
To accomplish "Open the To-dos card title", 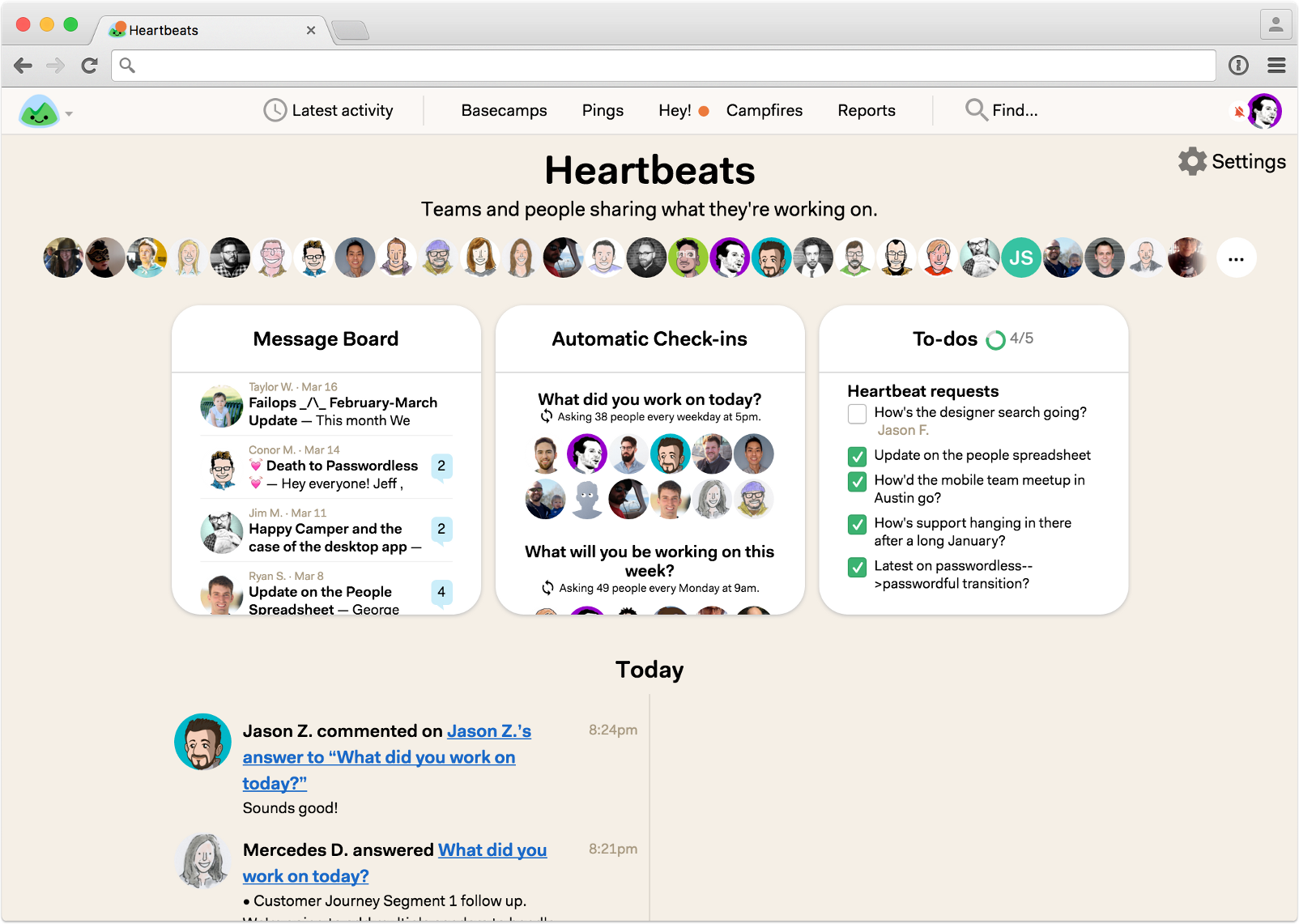I will [945, 339].
